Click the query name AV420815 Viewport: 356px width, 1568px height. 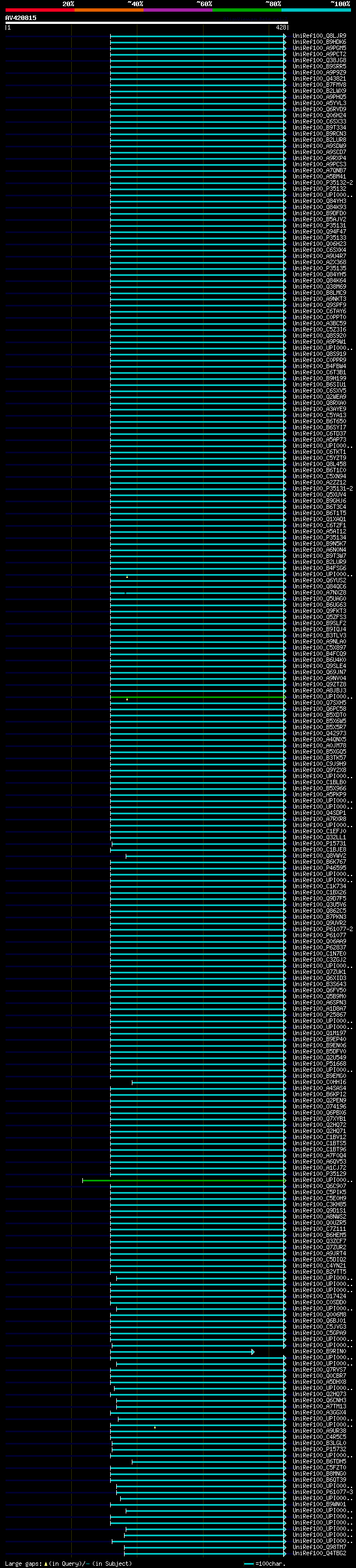coord(21,18)
